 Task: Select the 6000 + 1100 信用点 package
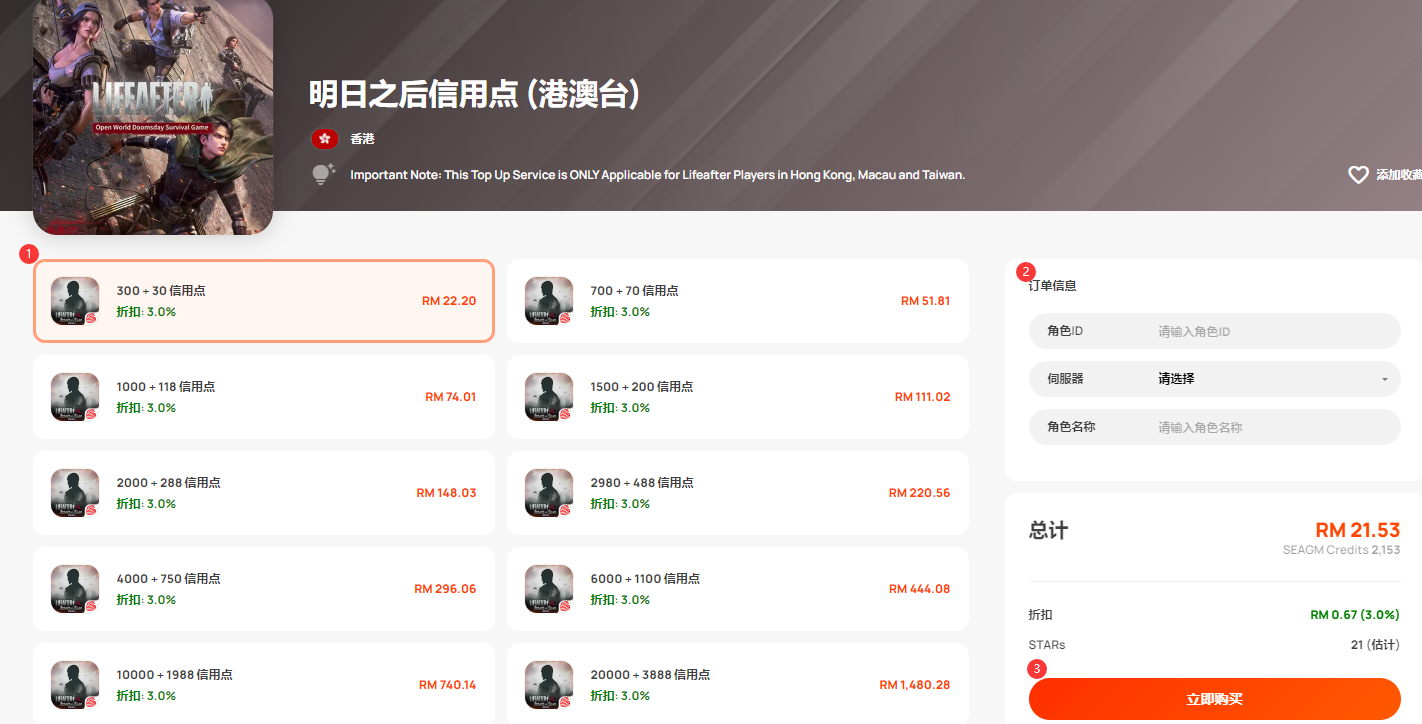(738, 589)
